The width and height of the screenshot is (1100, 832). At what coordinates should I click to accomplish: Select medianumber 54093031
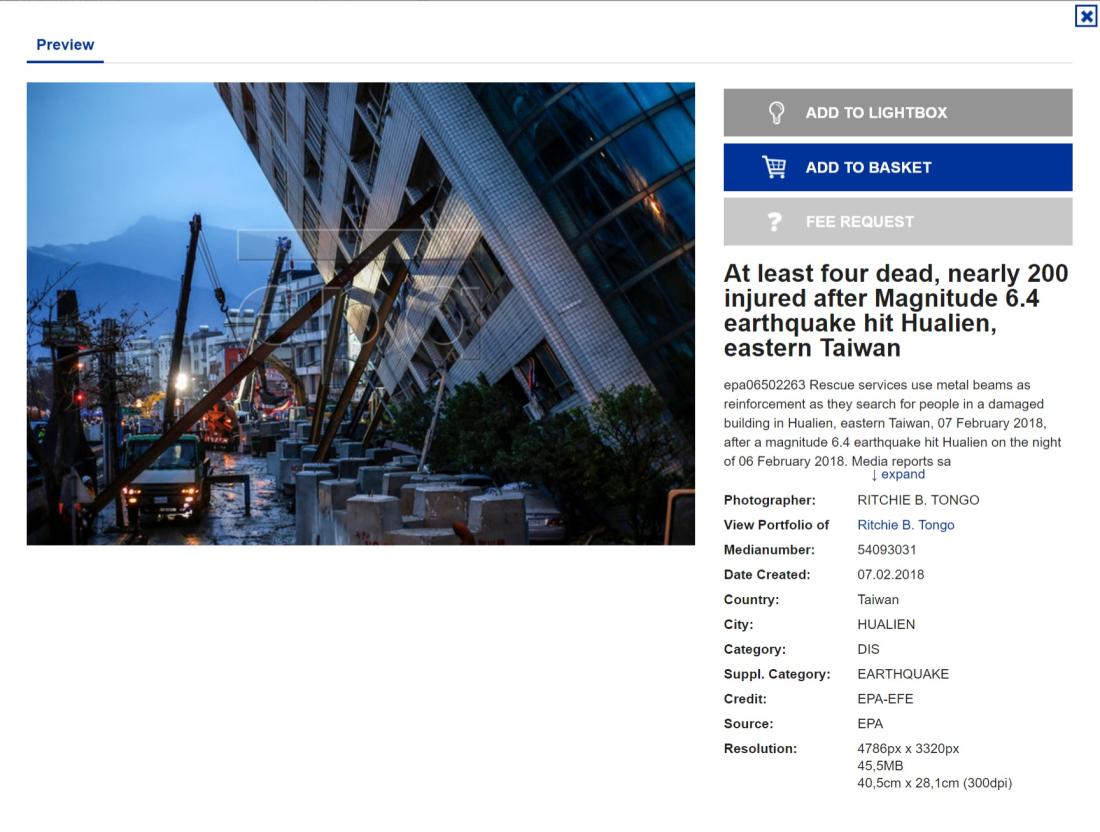tap(887, 550)
